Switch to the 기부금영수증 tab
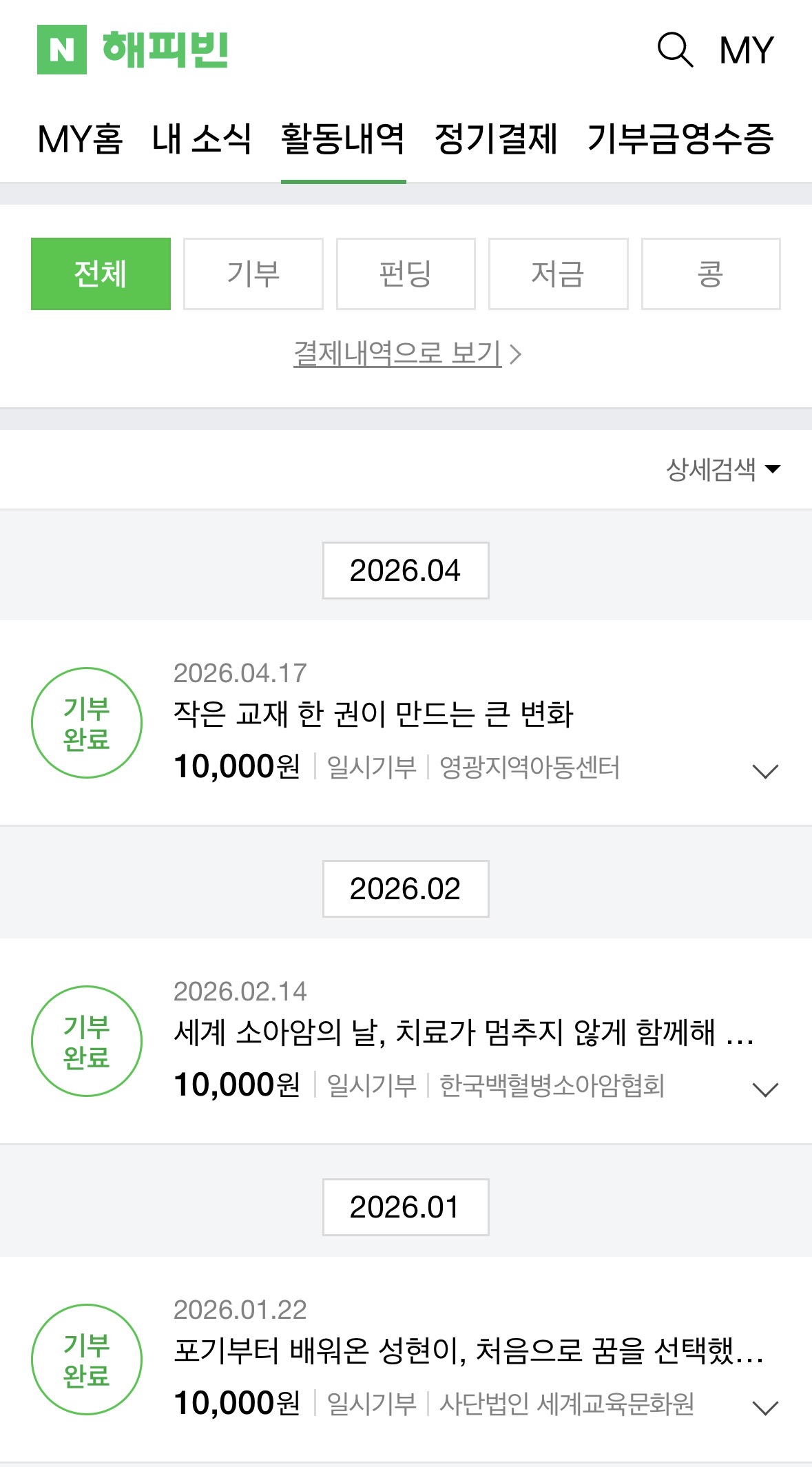 click(680, 139)
